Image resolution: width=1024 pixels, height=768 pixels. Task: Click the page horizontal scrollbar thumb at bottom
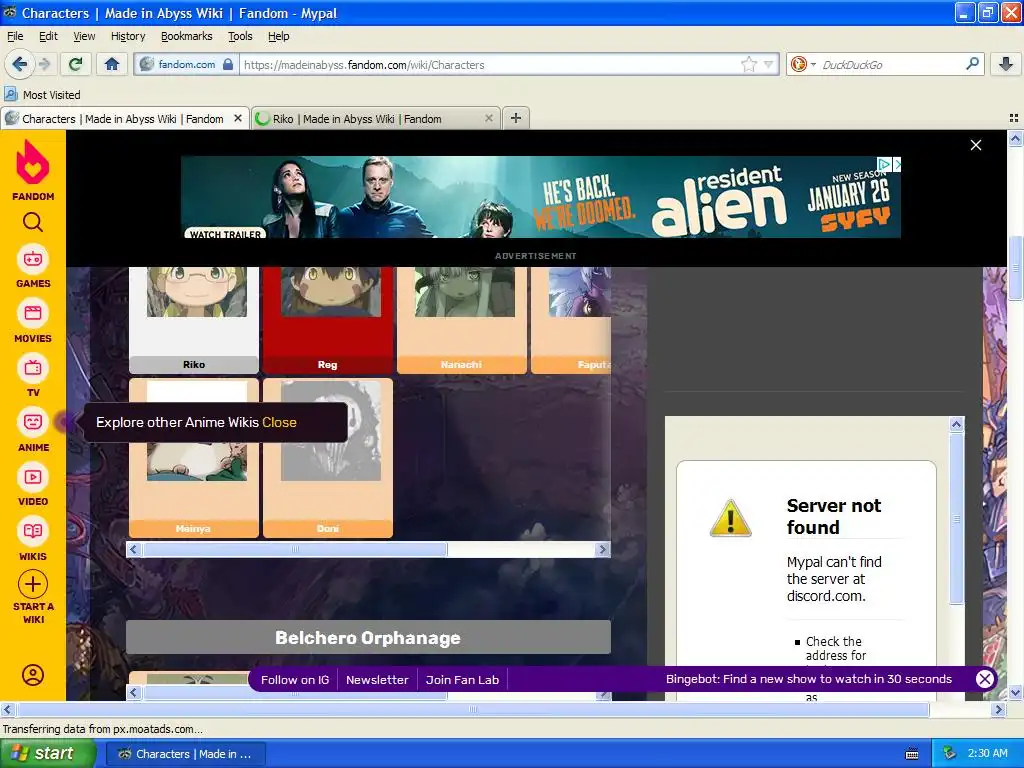[473, 709]
